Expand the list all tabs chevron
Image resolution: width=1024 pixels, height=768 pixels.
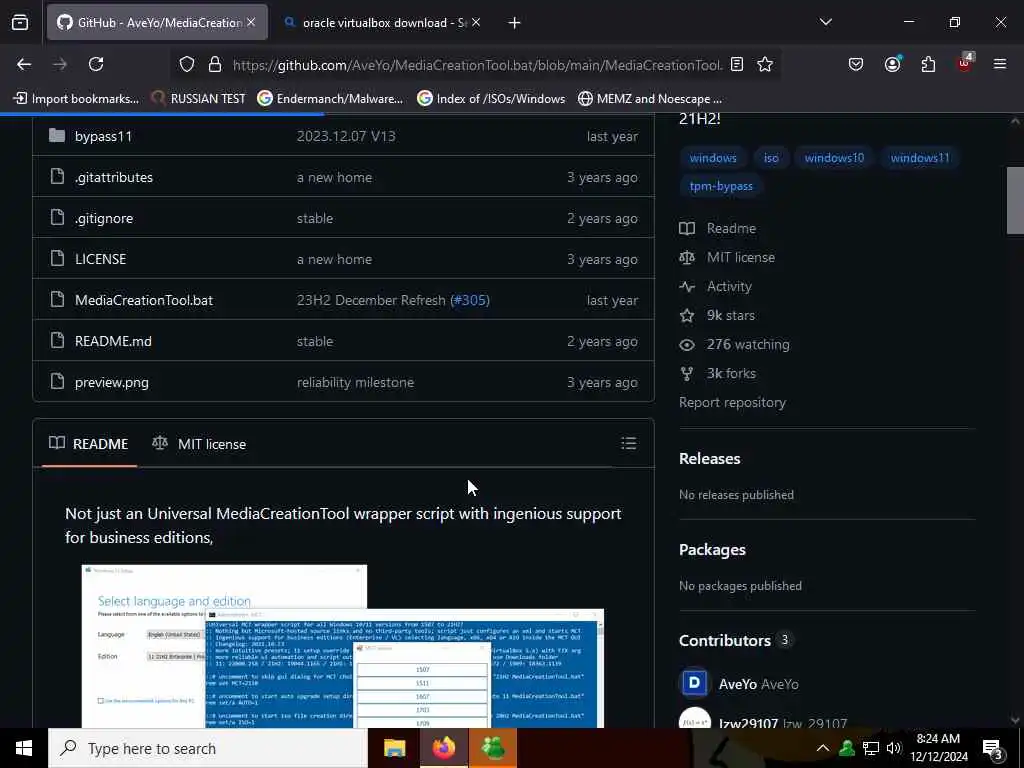pos(825,22)
